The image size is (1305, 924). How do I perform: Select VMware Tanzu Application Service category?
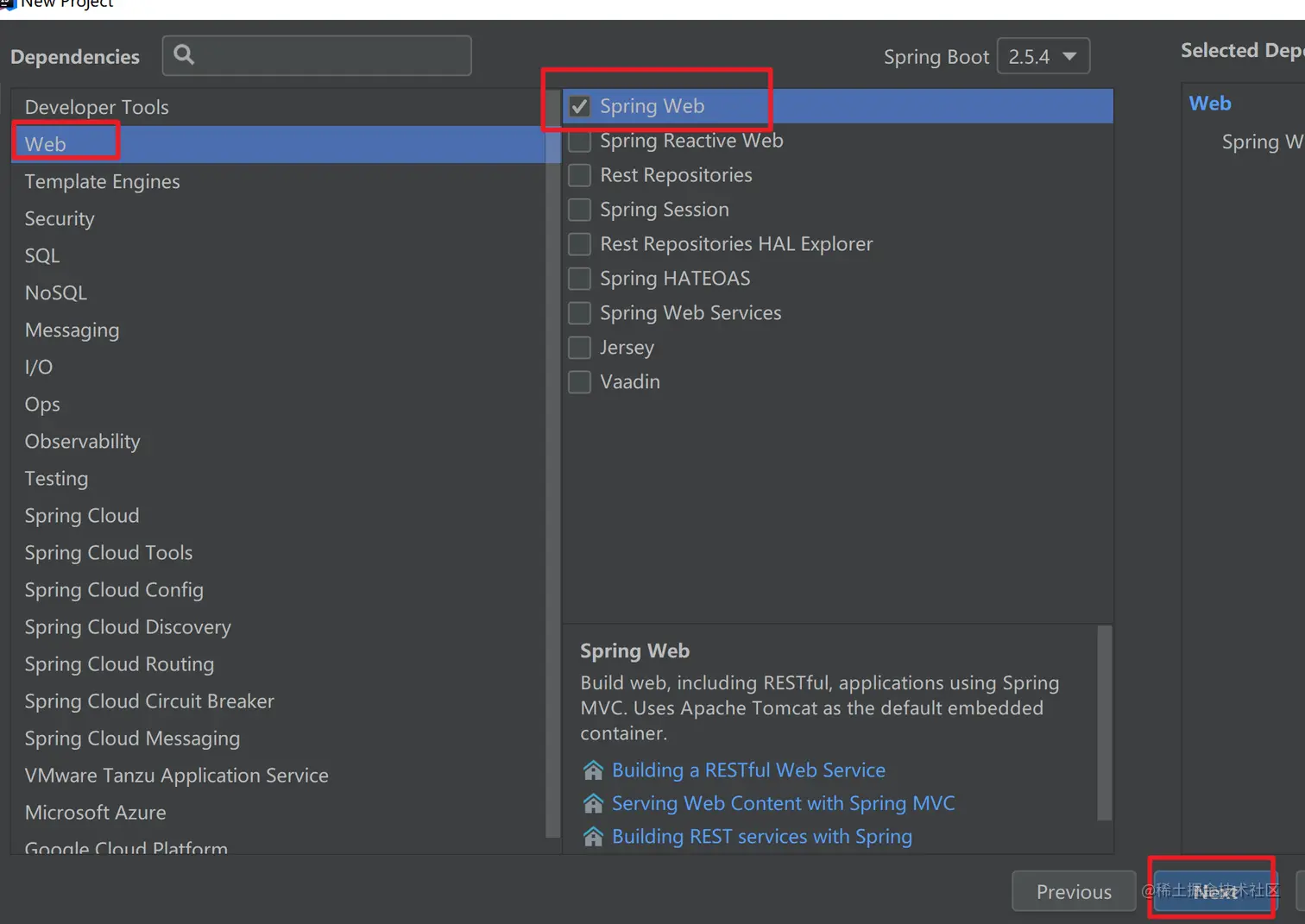[279, 775]
